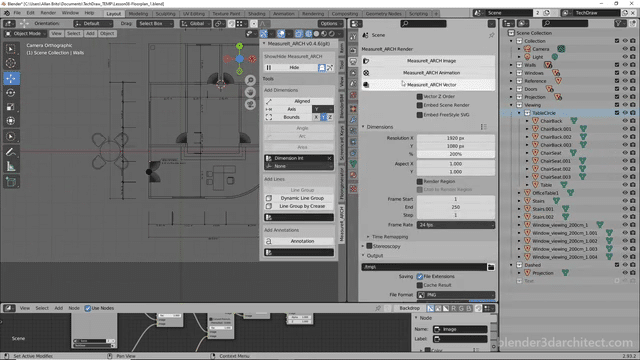This screenshot has width=640, height=360.
Task: Enable Embed Scene Render checkbox
Action: point(420,105)
